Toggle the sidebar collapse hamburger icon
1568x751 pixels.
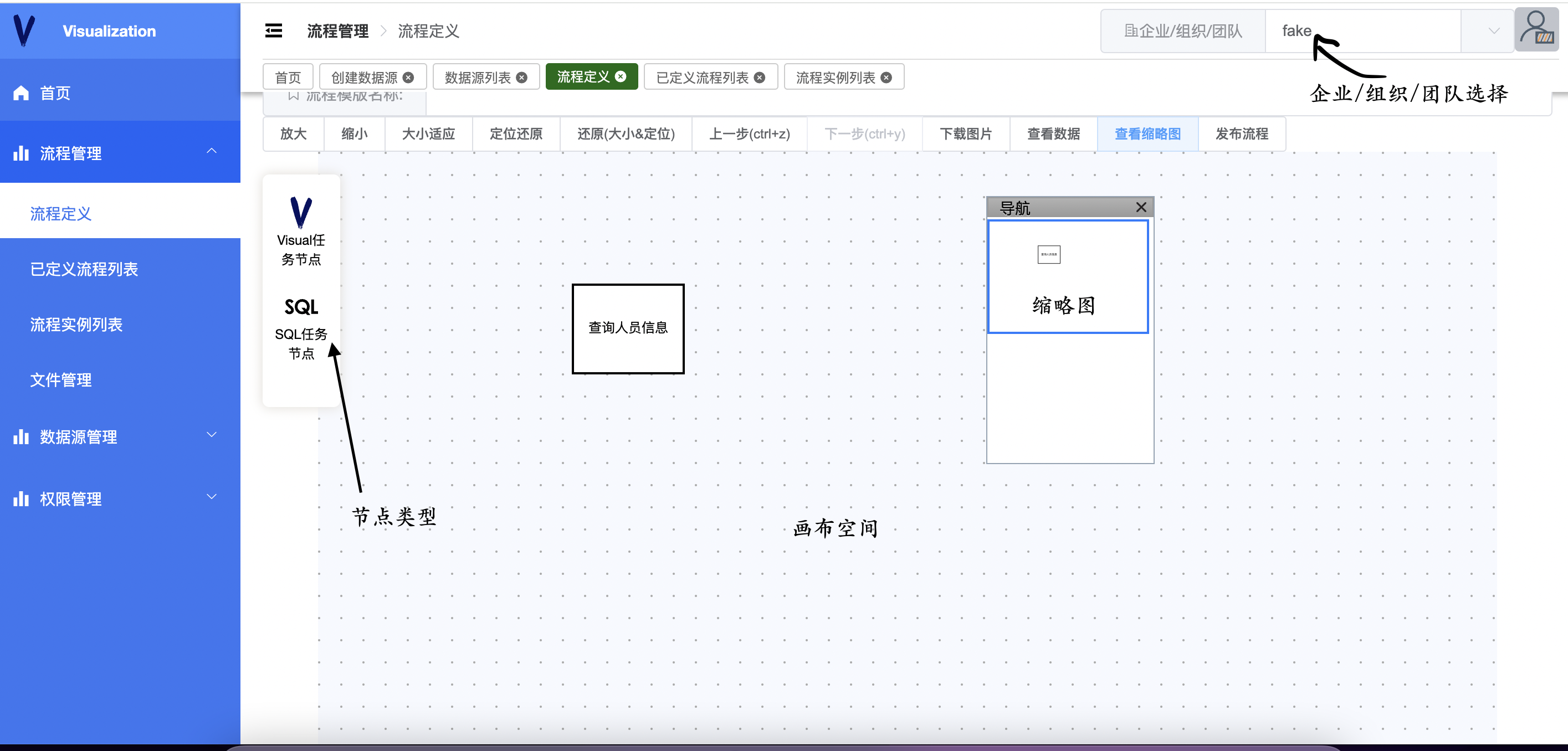273,30
